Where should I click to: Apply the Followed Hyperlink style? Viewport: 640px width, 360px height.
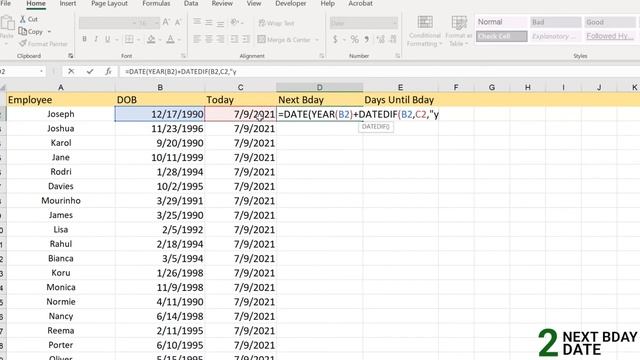(x=609, y=36)
